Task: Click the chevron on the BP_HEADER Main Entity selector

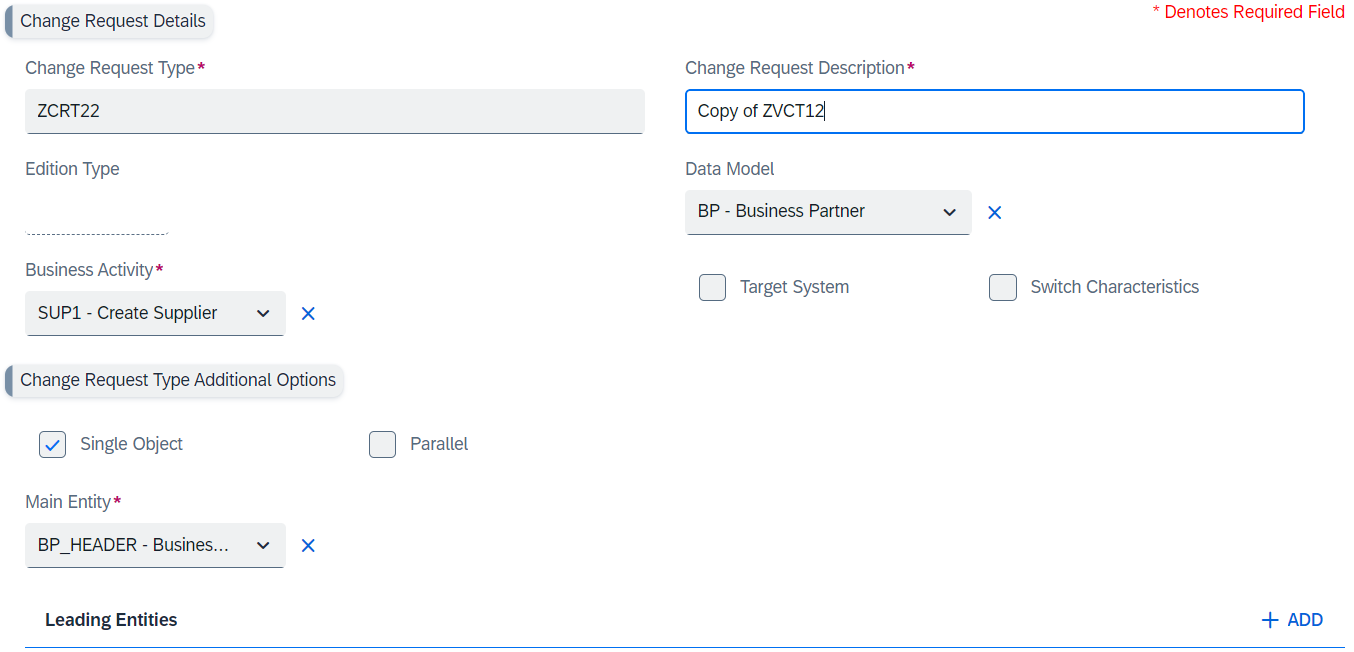Action: tap(264, 545)
